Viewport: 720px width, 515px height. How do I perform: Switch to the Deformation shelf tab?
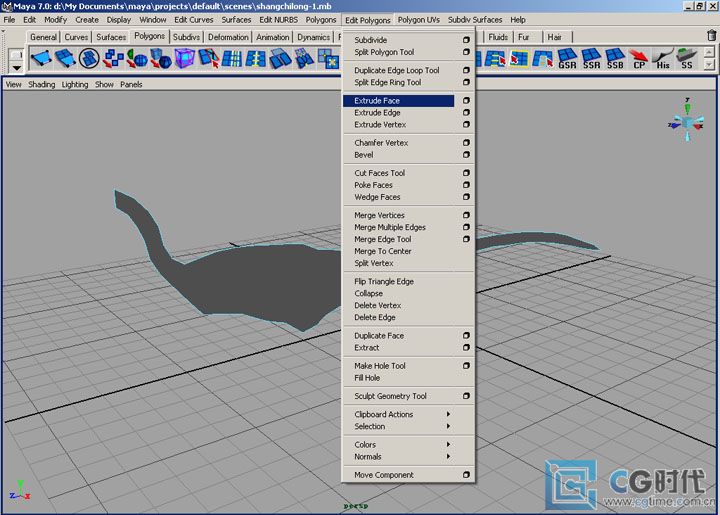(x=228, y=37)
